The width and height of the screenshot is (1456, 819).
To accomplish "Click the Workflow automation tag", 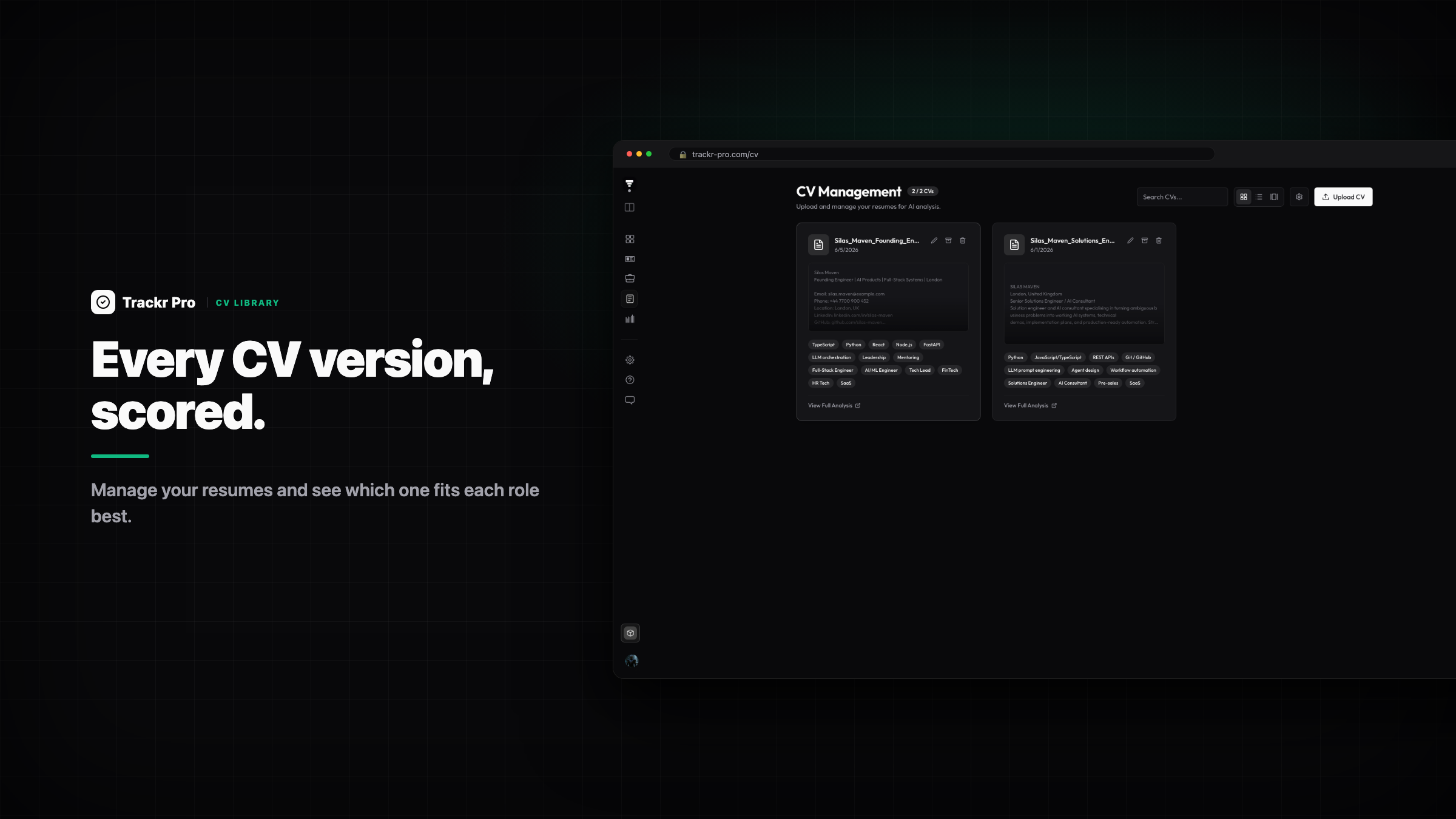I will tap(1133, 370).
